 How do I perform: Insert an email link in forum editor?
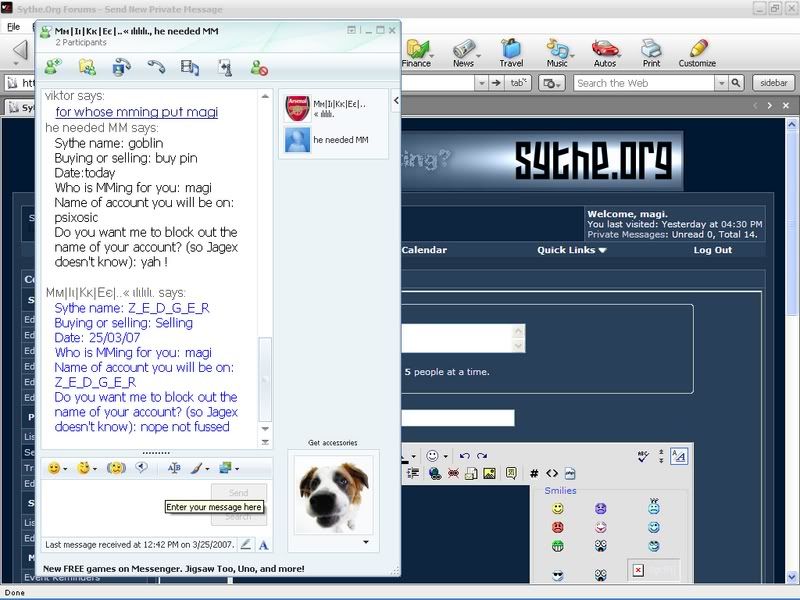pos(471,473)
